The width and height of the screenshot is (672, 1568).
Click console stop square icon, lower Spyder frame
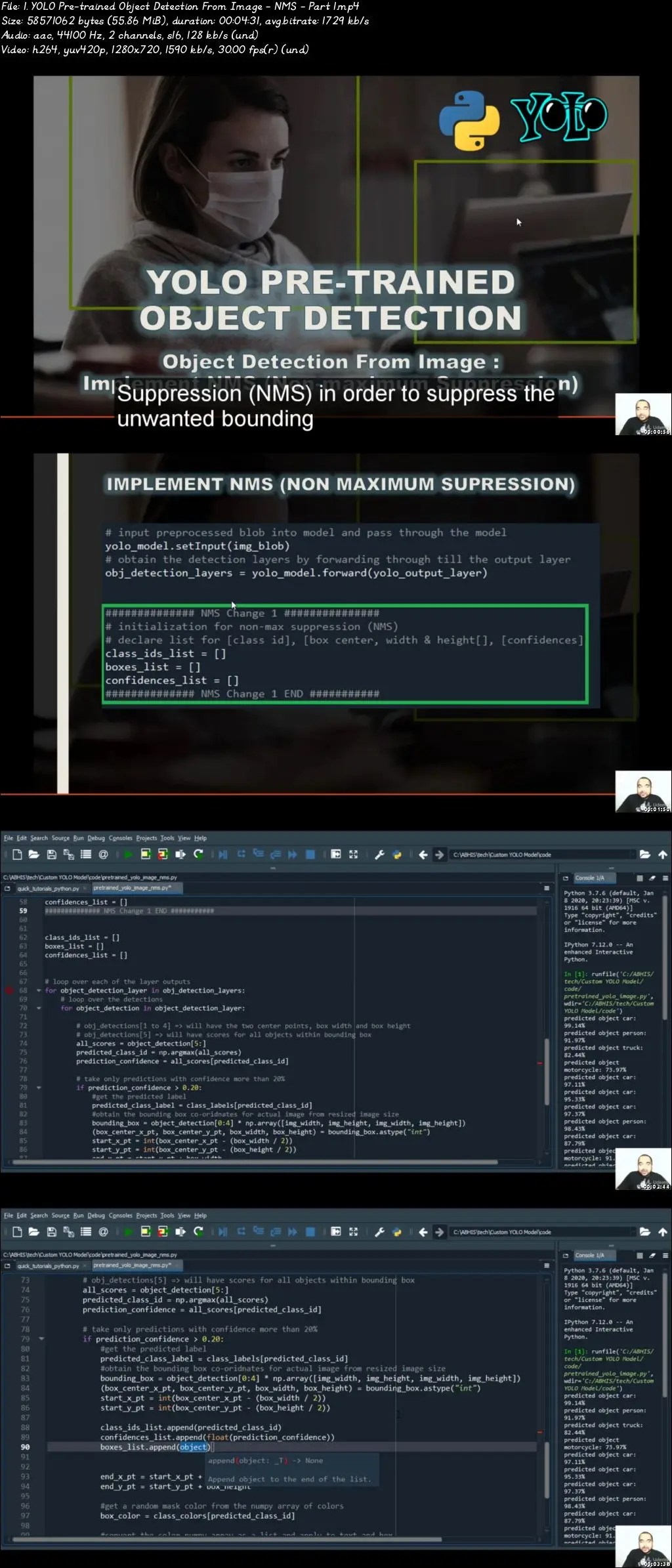coord(640,1255)
